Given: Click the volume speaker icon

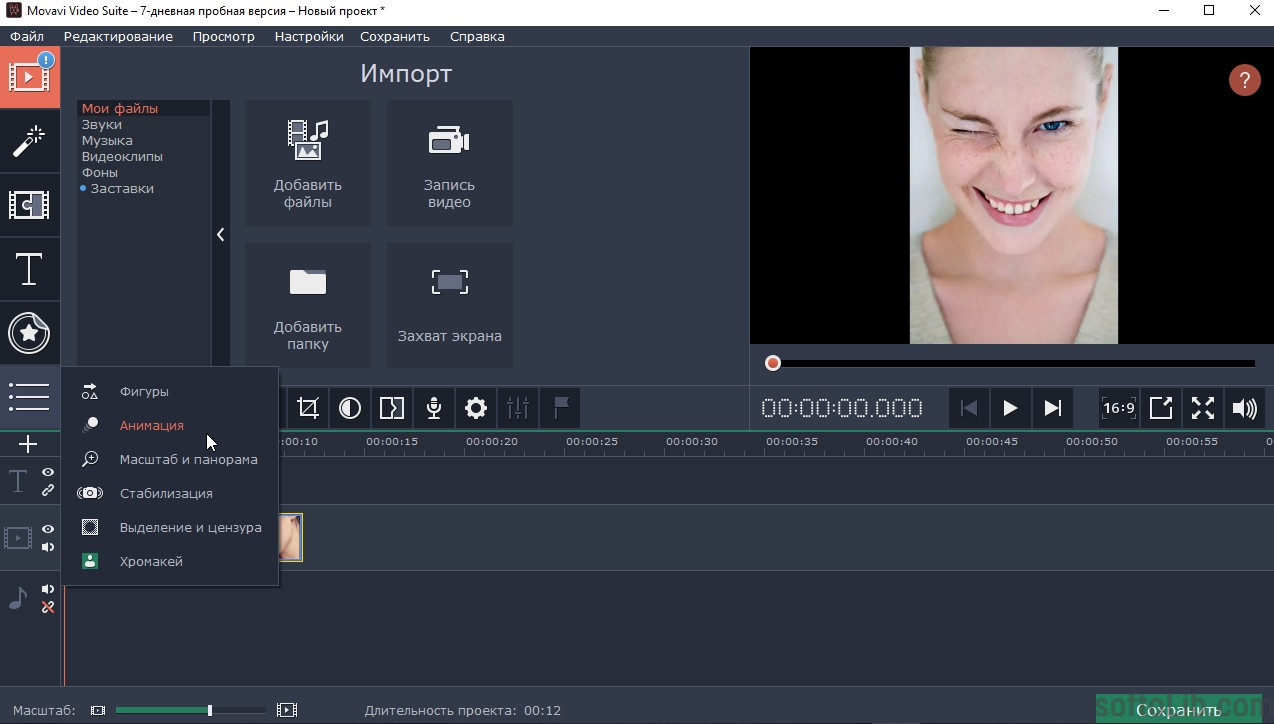Looking at the screenshot, I should pyautogui.click(x=1245, y=408).
